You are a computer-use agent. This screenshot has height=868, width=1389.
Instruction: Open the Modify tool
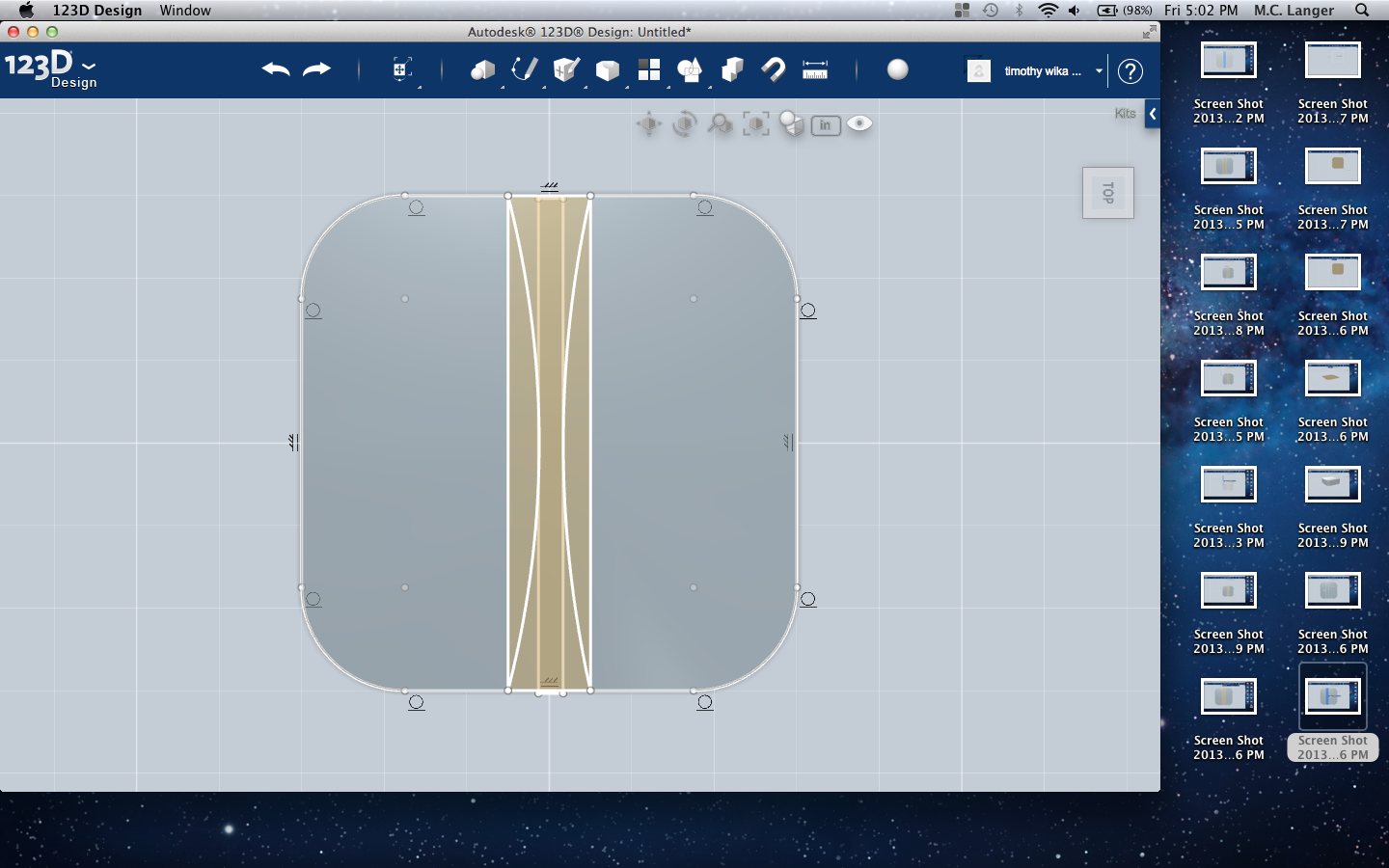point(607,69)
